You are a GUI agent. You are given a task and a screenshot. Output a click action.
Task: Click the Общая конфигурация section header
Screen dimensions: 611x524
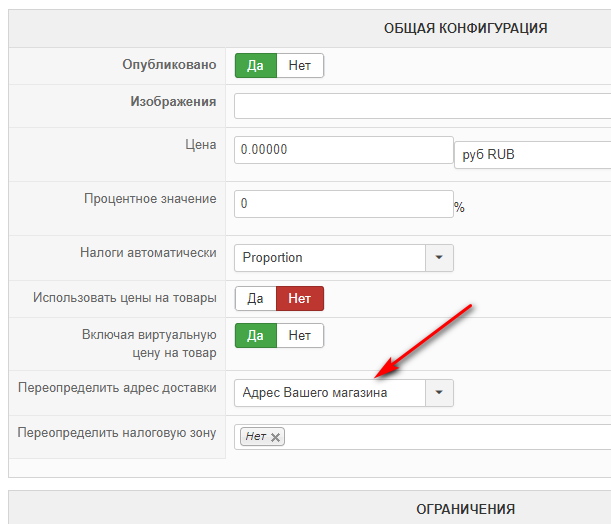click(465, 28)
